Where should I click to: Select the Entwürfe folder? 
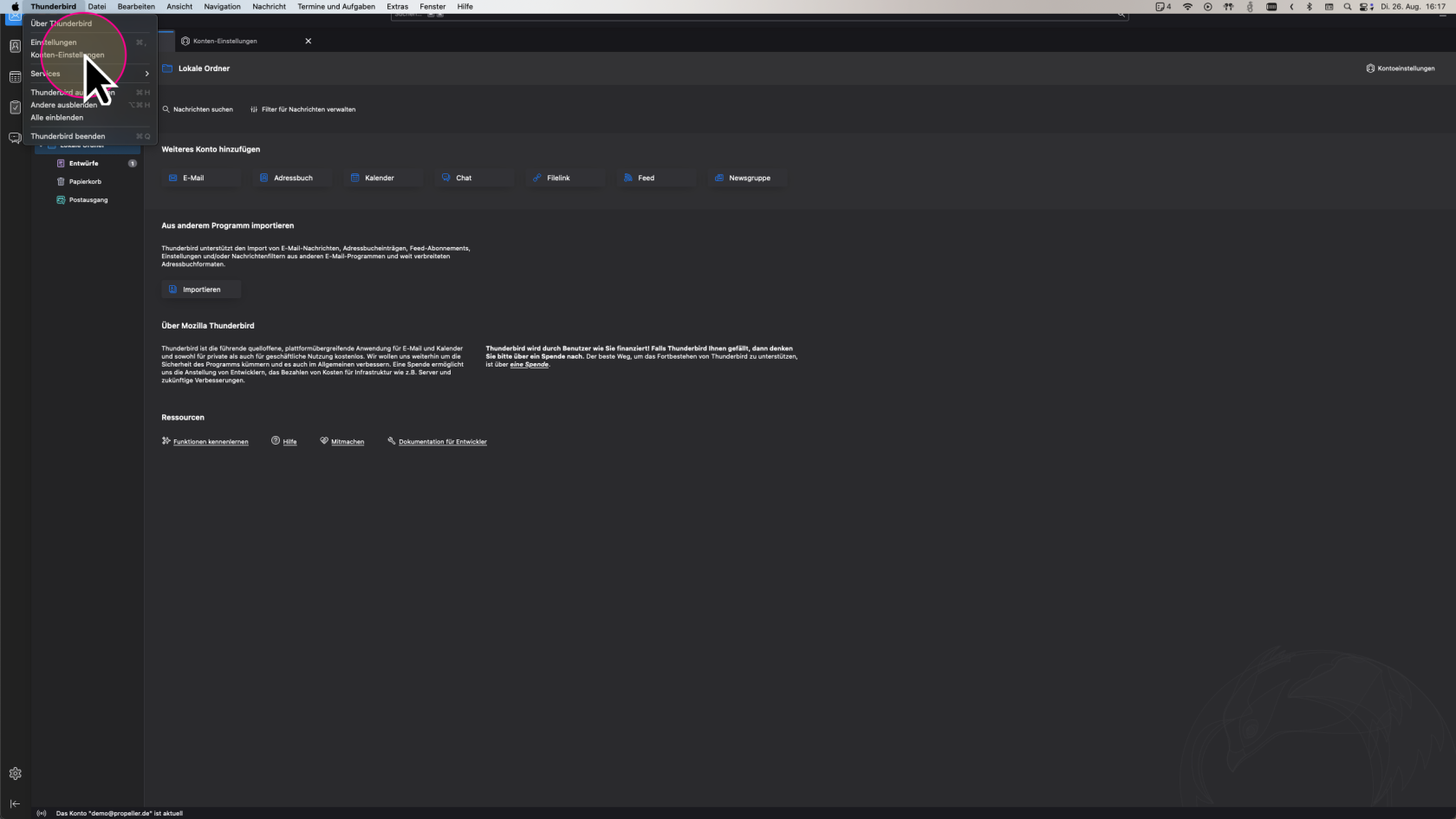pos(83,163)
